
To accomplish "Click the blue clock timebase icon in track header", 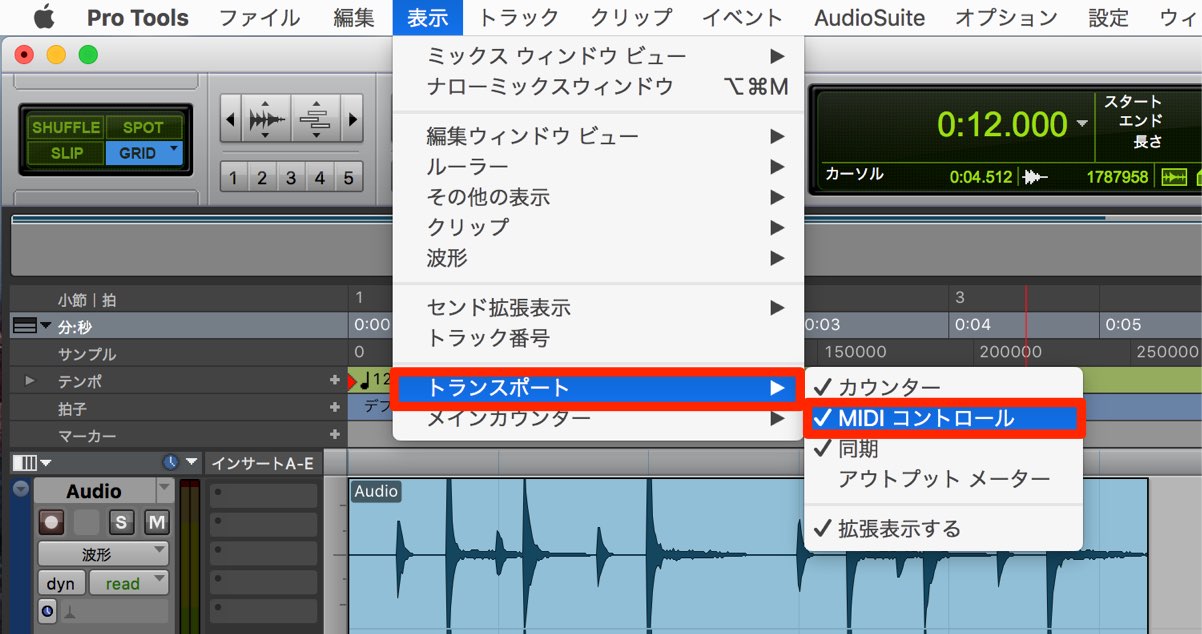I will pyautogui.click(x=169, y=463).
